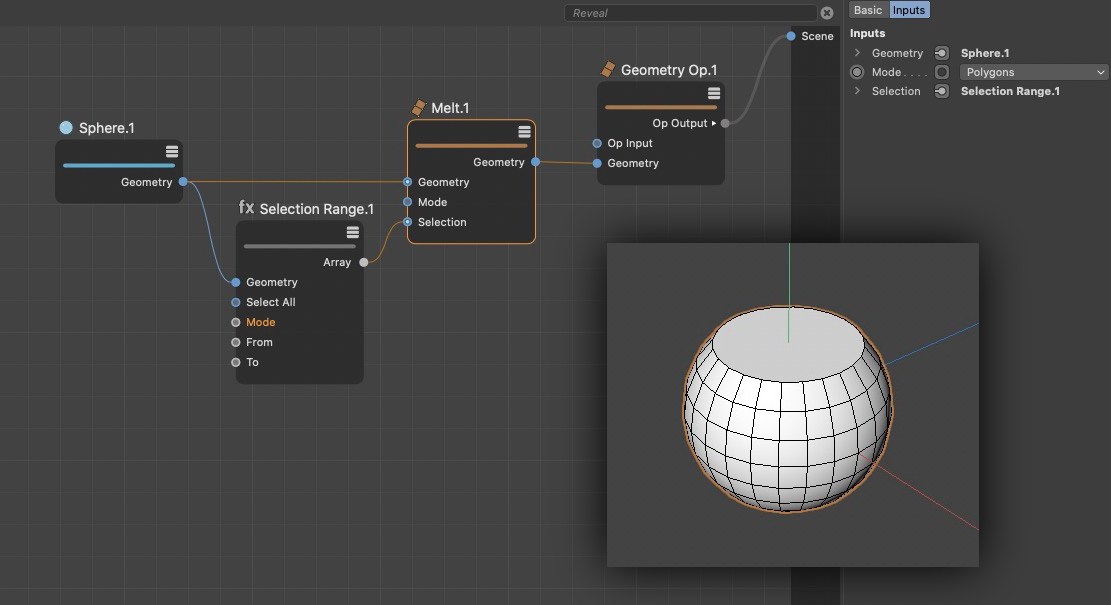This screenshot has height=605, width=1111.
Task: Open the Polygons mode dropdown
Action: 1033,72
